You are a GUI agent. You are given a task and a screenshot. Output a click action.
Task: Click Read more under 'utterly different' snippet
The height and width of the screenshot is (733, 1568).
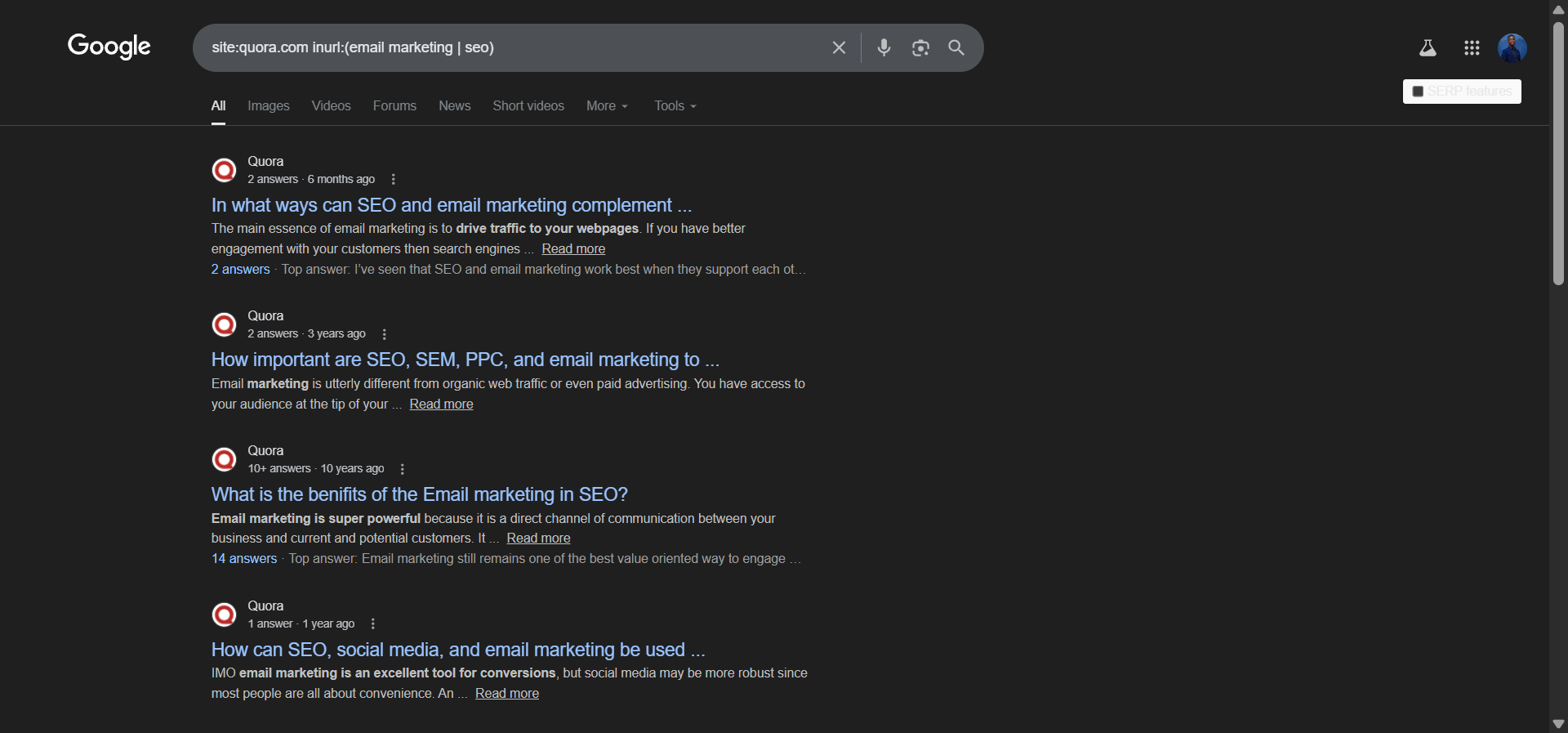pyautogui.click(x=441, y=404)
